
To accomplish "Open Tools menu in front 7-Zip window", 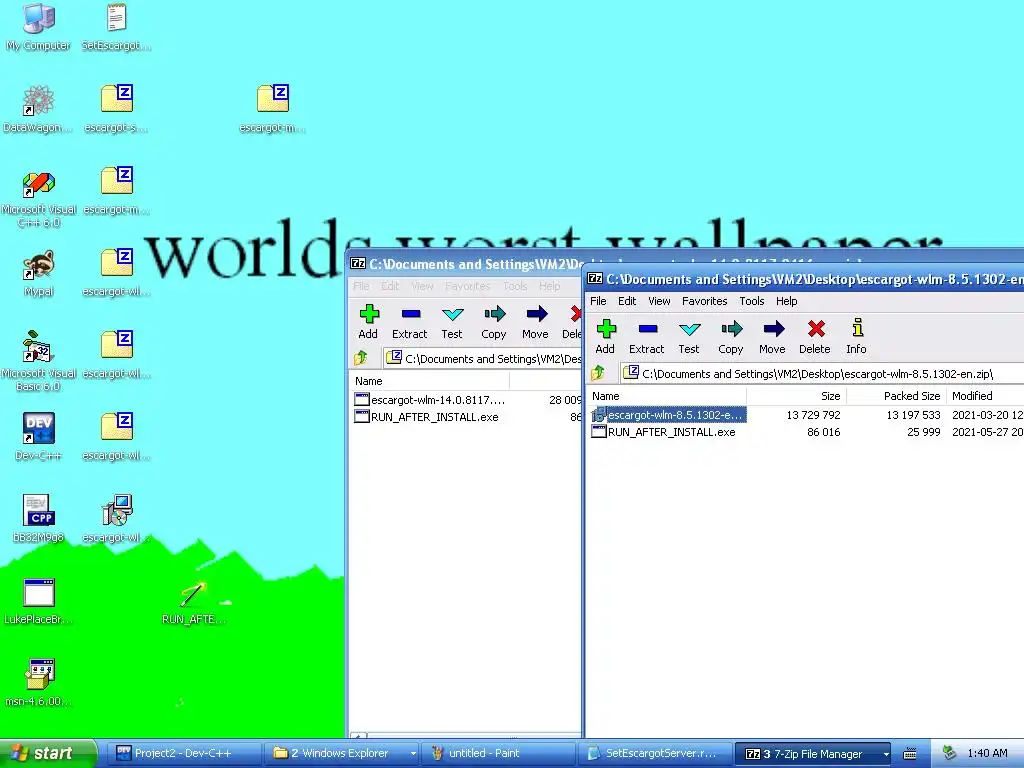I will (x=752, y=301).
